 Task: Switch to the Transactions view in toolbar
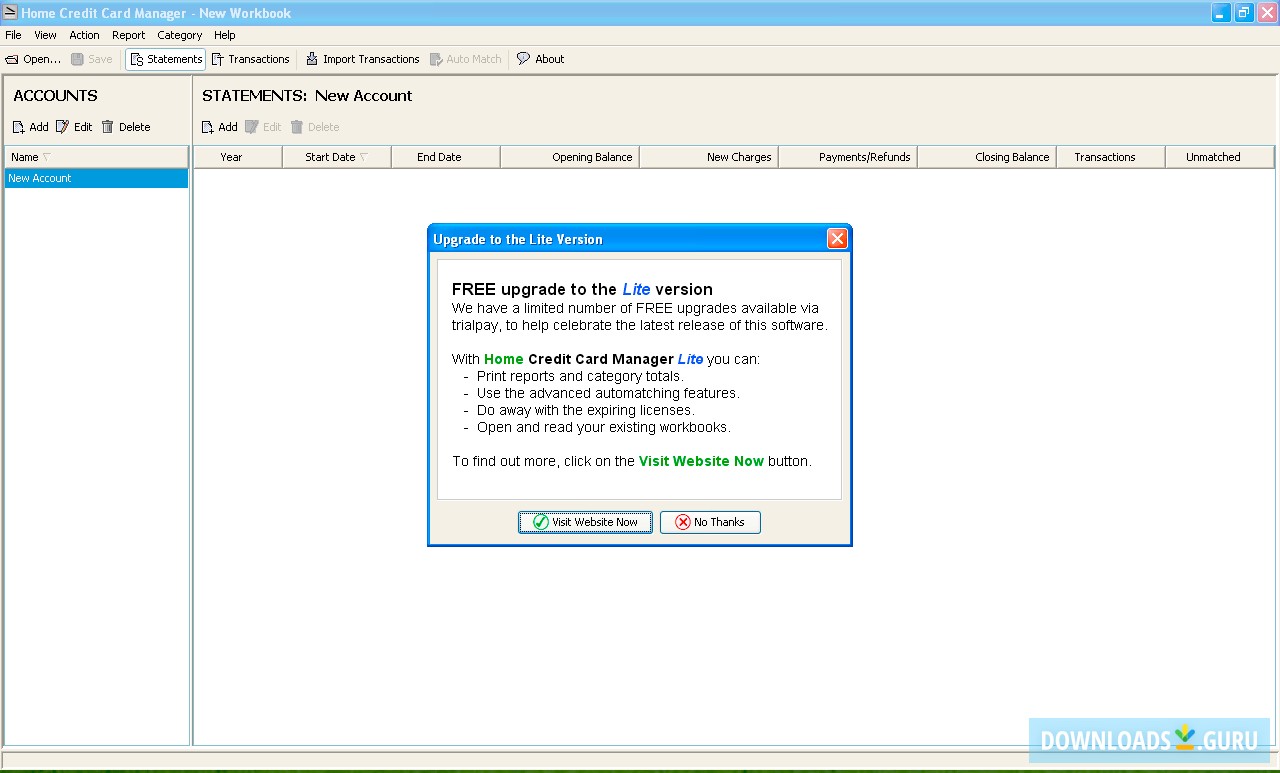pyautogui.click(x=250, y=59)
